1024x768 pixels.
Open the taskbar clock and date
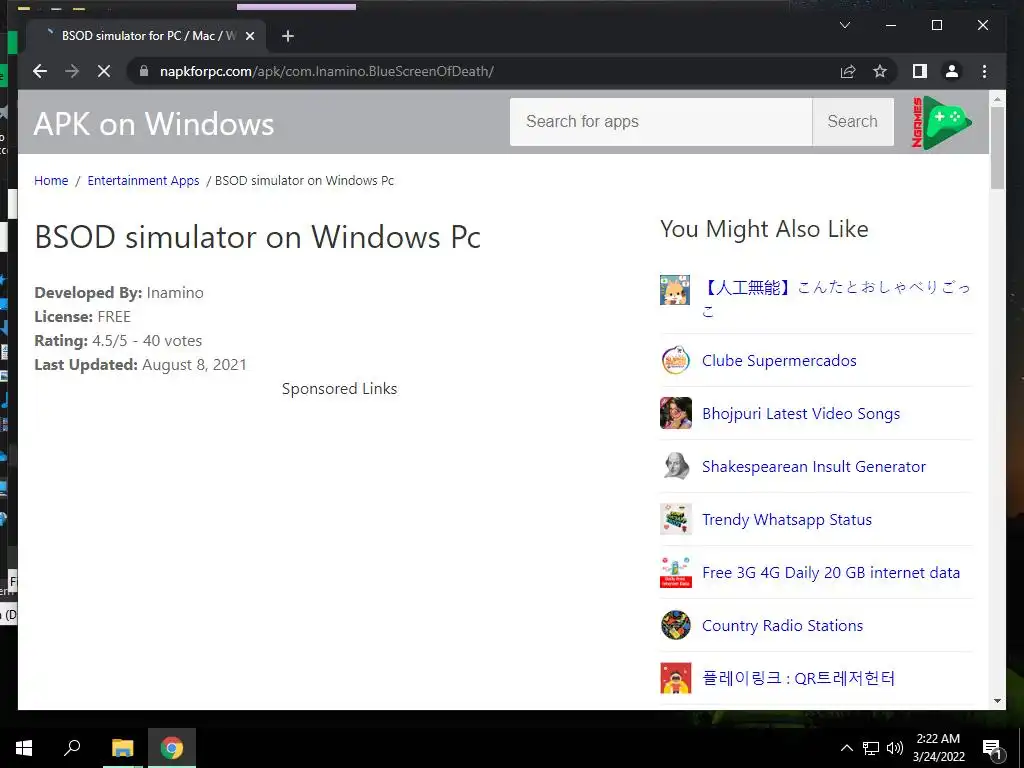click(x=938, y=748)
